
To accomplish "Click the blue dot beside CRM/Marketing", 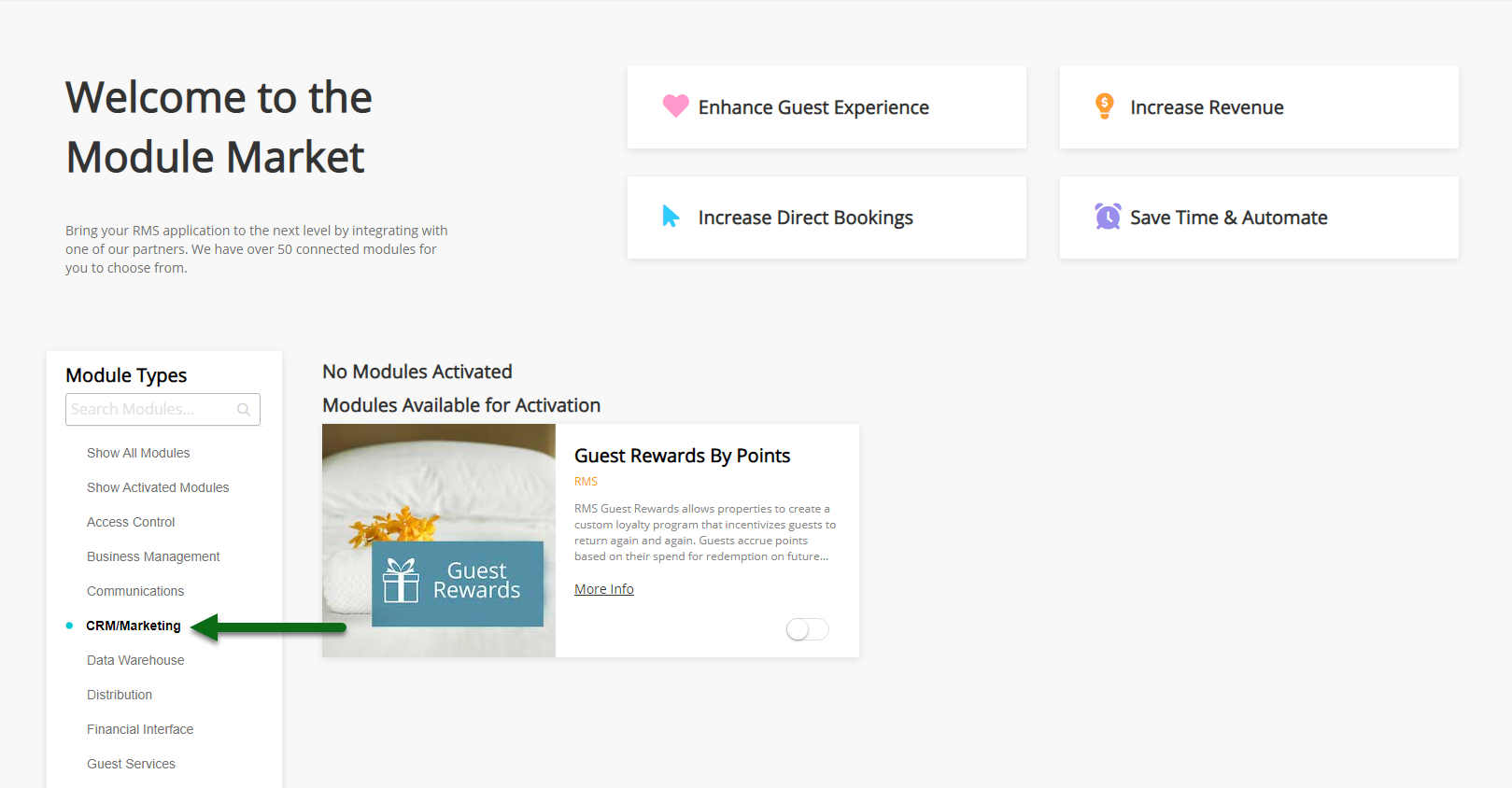I will pos(69,625).
